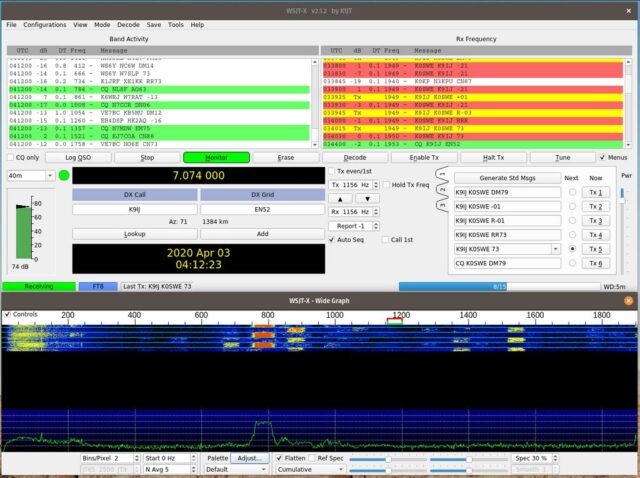
Task: Click the DX Call field containing K9IJ
Action: (135, 209)
